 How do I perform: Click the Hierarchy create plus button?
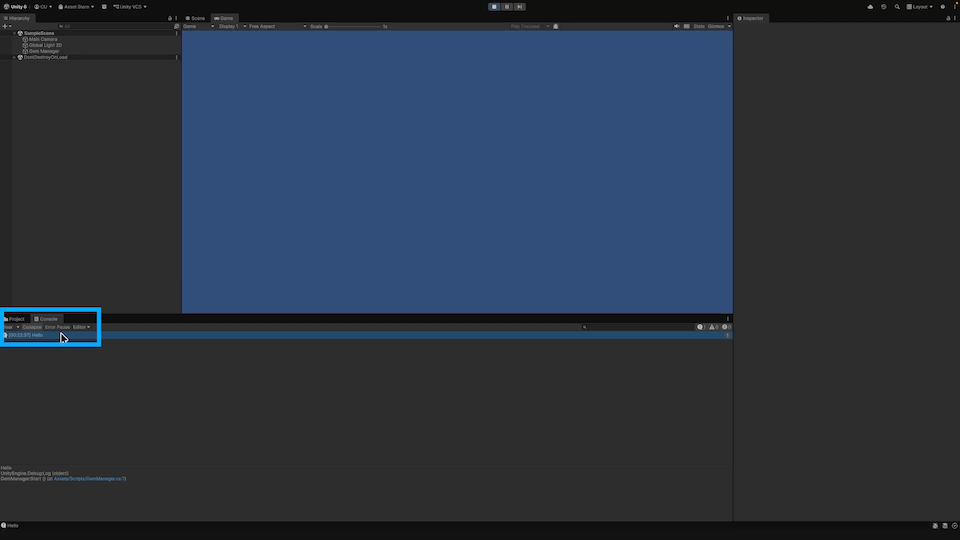pyautogui.click(x=6, y=26)
